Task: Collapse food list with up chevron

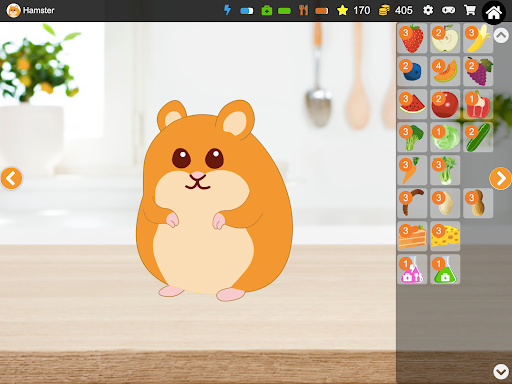Action: click(x=501, y=35)
